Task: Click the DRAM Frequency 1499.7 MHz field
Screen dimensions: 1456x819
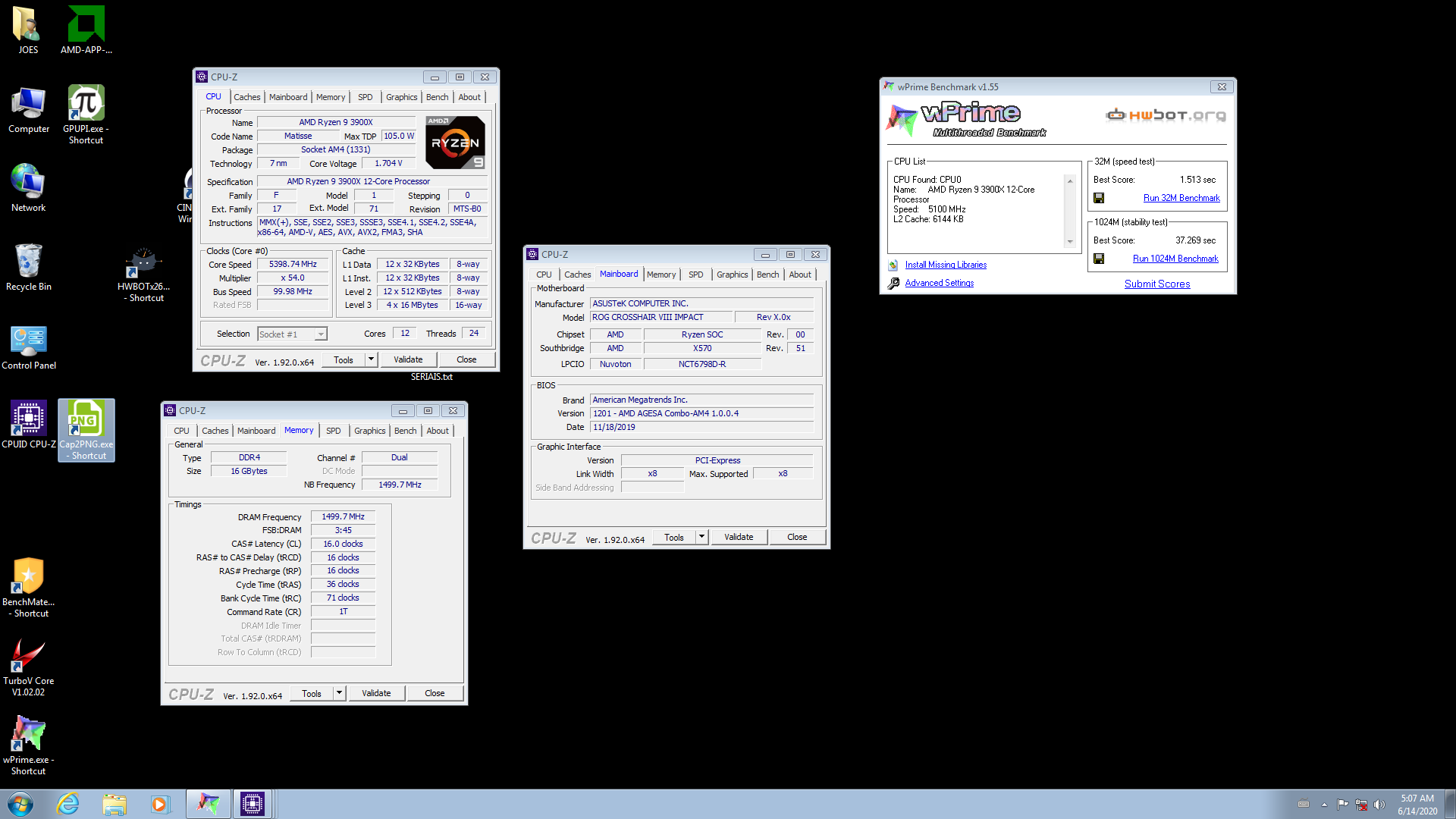Action: pos(343,516)
